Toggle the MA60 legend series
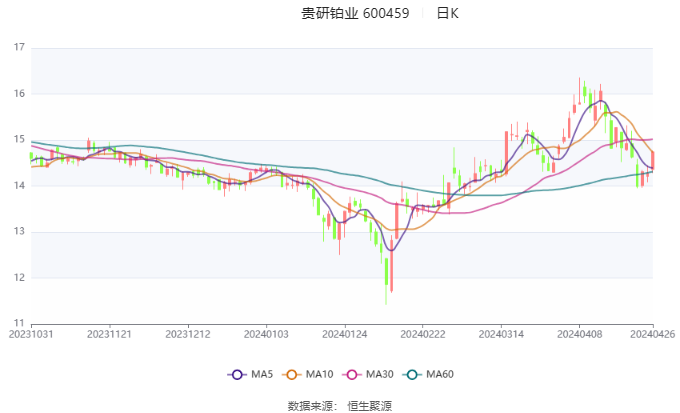This screenshot has width=680, height=413. (x=428, y=374)
